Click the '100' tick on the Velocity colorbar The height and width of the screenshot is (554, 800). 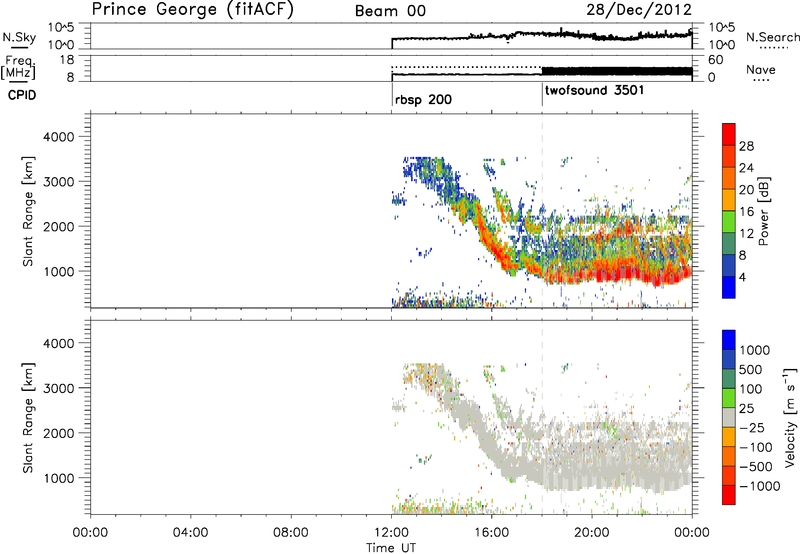click(x=750, y=389)
